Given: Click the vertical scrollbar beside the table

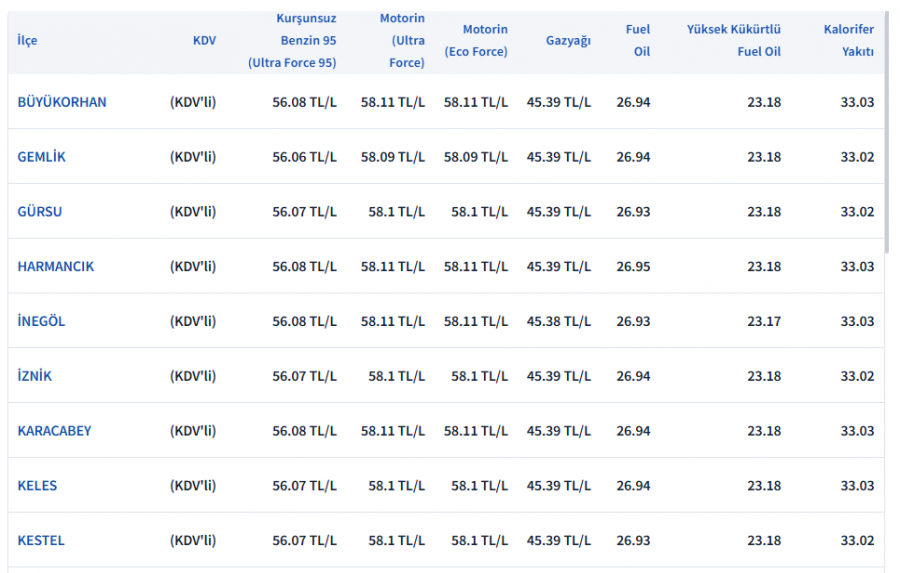Looking at the screenshot, I should (887, 150).
